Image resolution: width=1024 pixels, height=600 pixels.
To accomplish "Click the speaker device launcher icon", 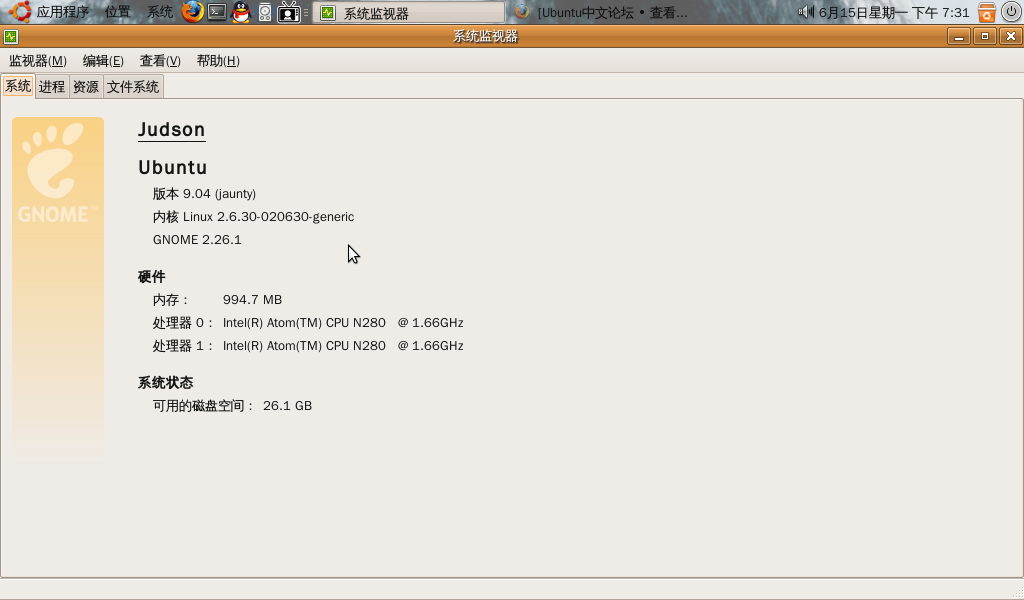I will (x=264, y=12).
